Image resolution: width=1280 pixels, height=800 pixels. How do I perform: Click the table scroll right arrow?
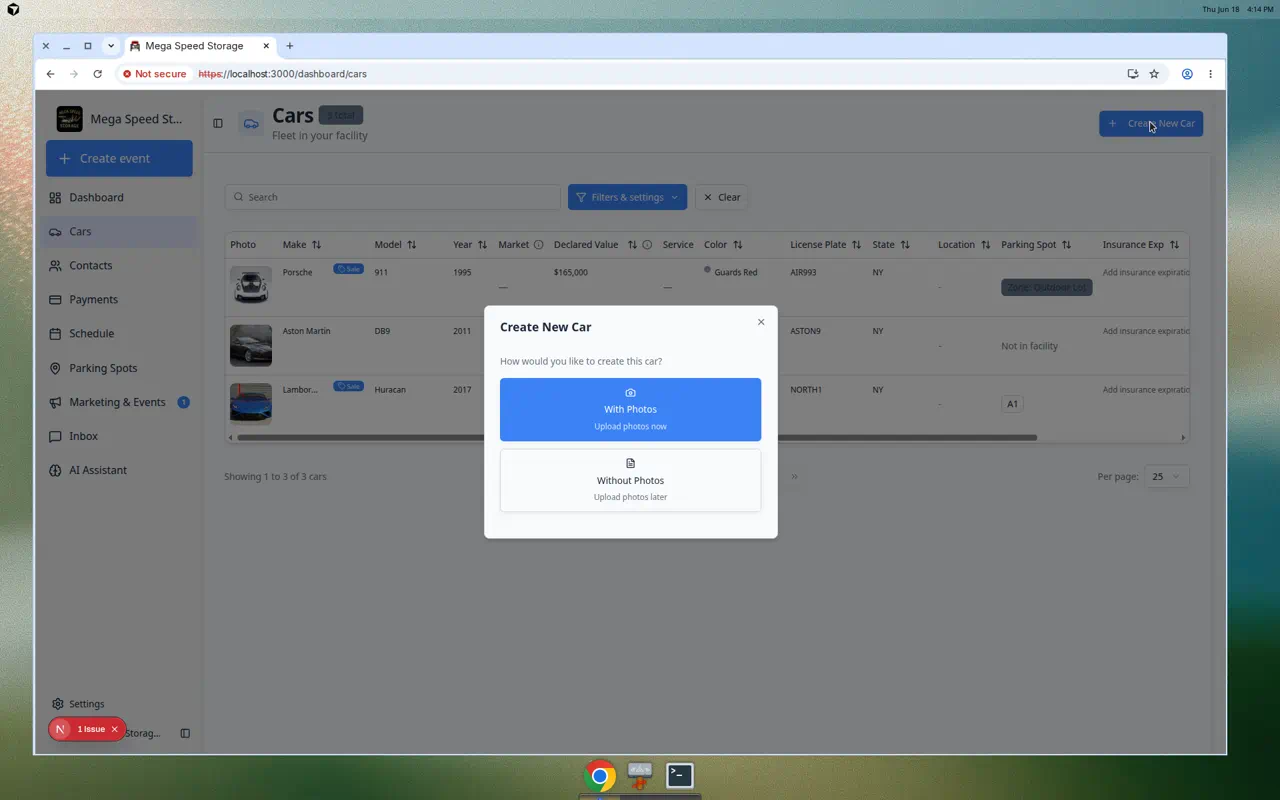[1183, 437]
